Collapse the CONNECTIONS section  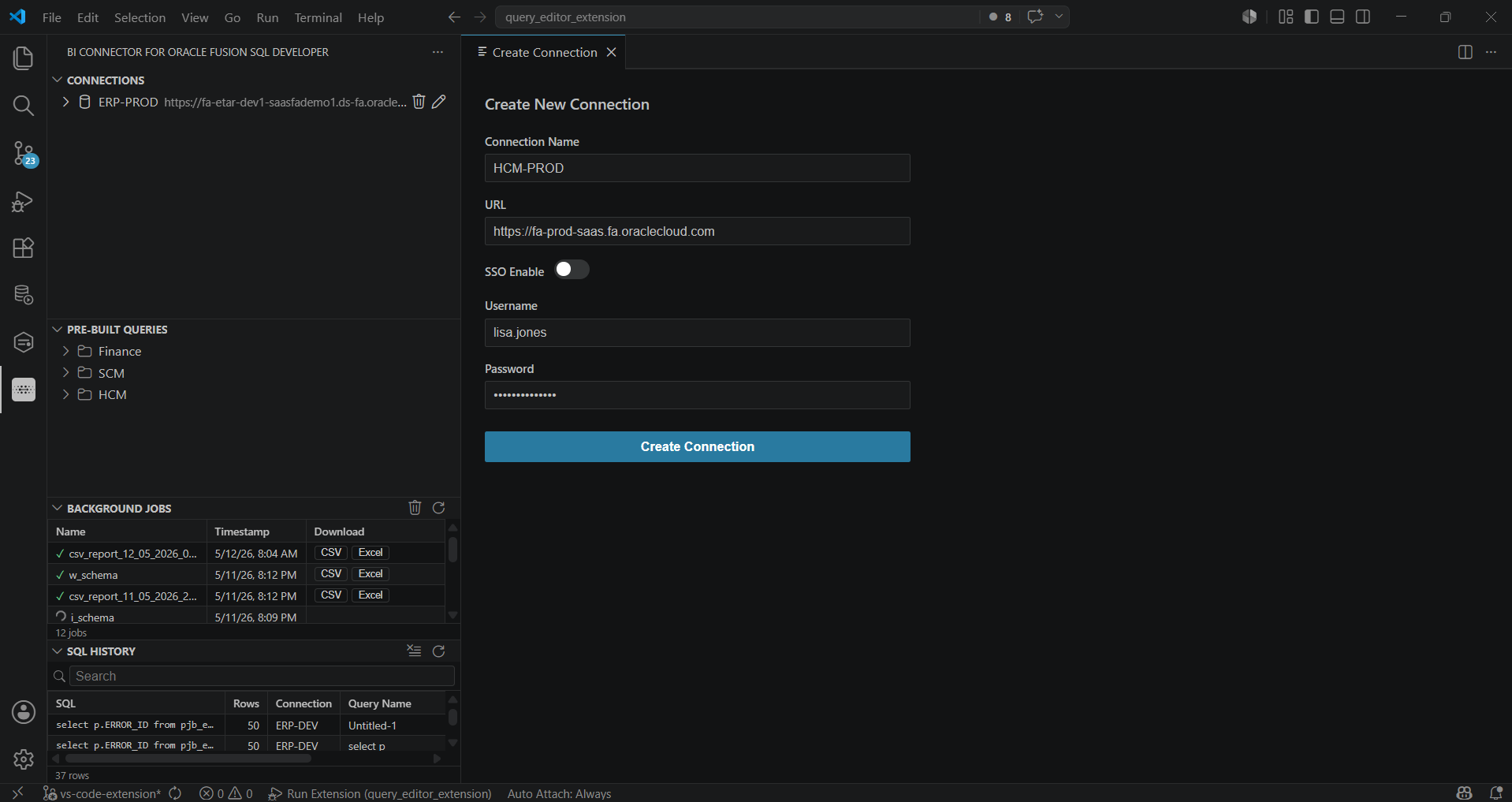[x=57, y=80]
